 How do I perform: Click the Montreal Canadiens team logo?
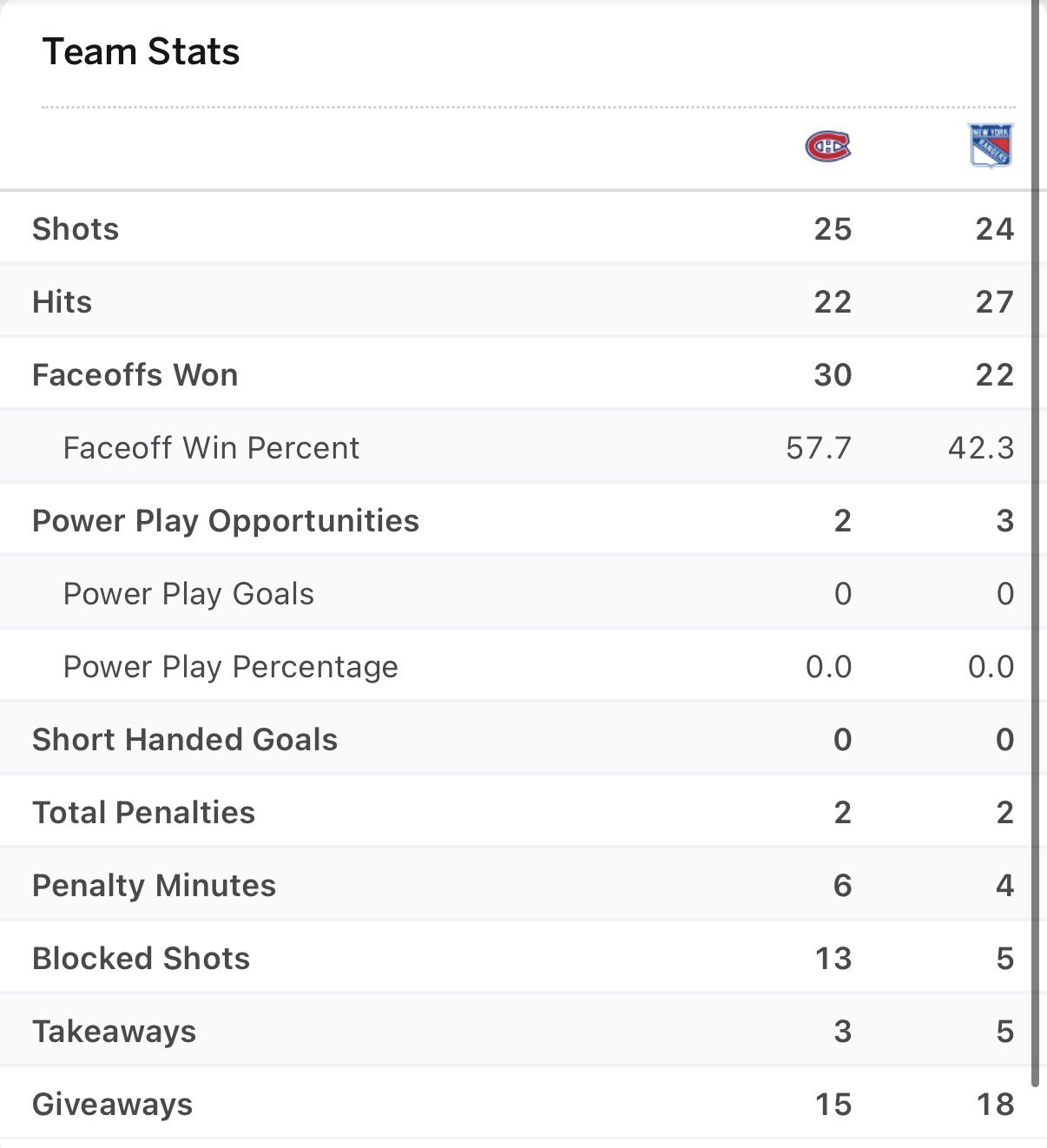(x=828, y=146)
